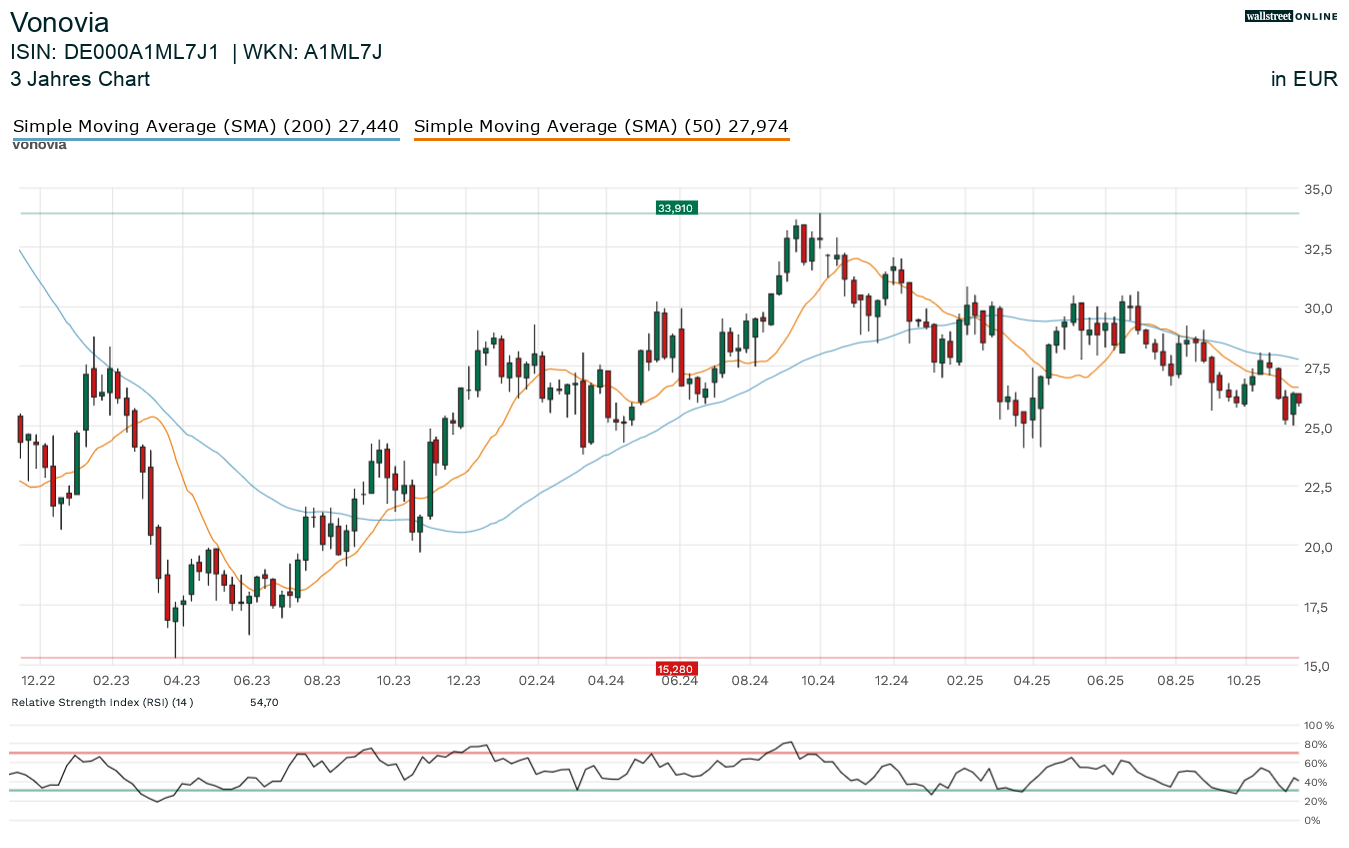The width and height of the screenshot is (1349, 848).
Task: Click the 80% RSI axis label
Action: (1313, 744)
